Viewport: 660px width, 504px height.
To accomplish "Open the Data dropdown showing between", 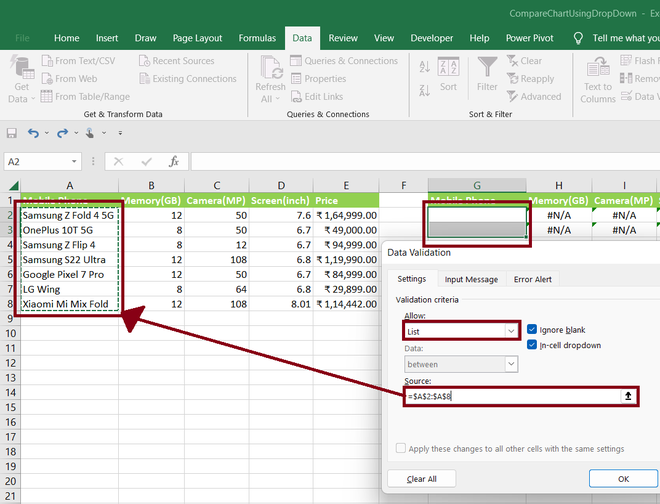I will tap(461, 365).
